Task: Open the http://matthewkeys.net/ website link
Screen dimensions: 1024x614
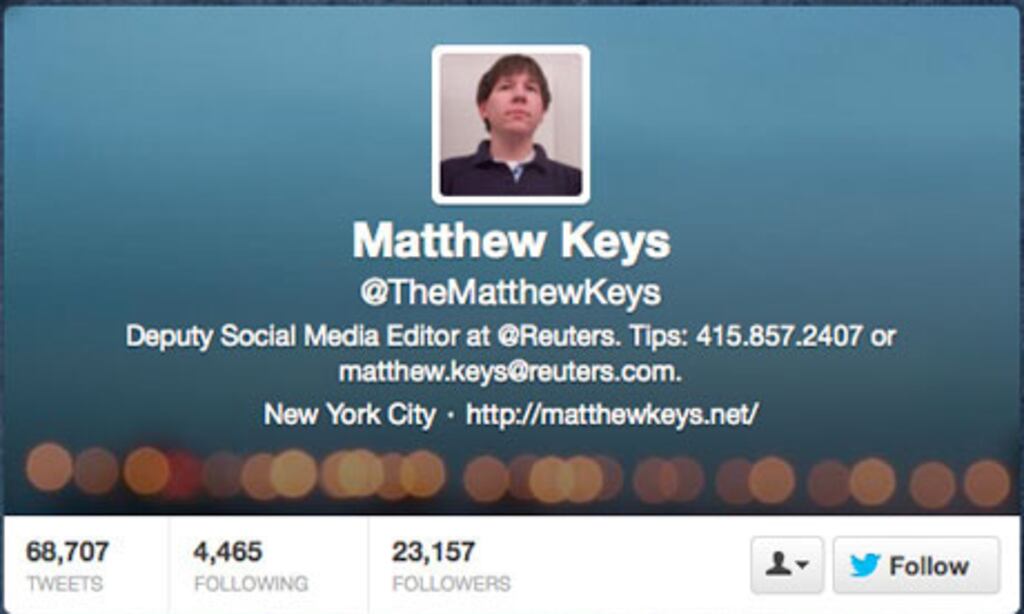Action: pos(612,414)
